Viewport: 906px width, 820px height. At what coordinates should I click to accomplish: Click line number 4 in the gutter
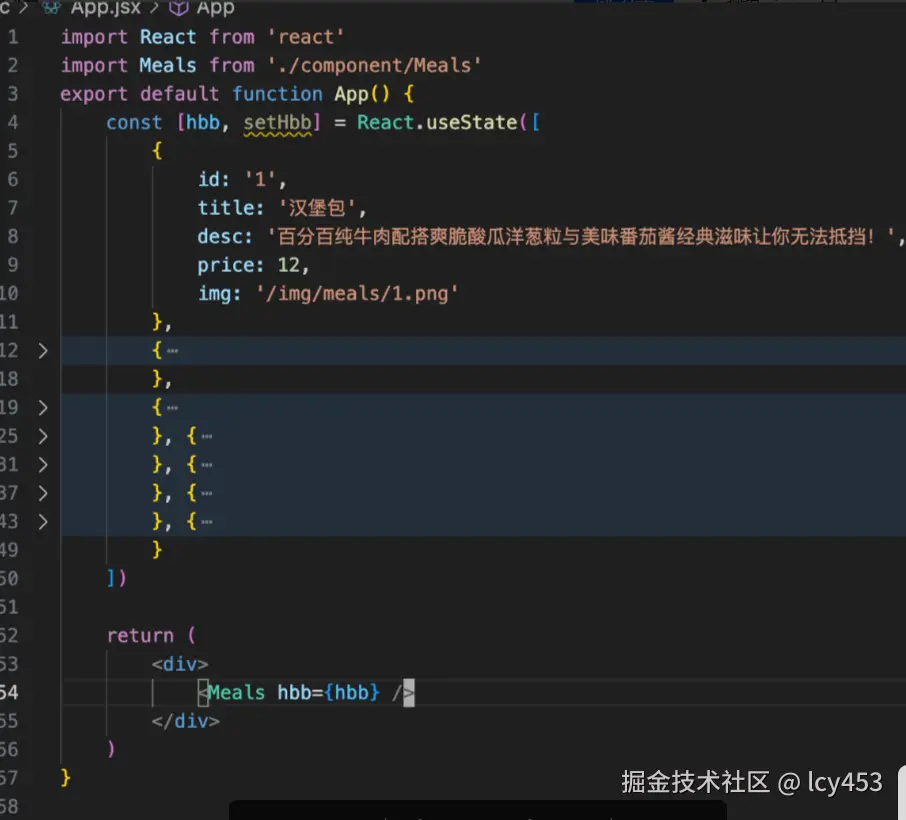click(13, 123)
